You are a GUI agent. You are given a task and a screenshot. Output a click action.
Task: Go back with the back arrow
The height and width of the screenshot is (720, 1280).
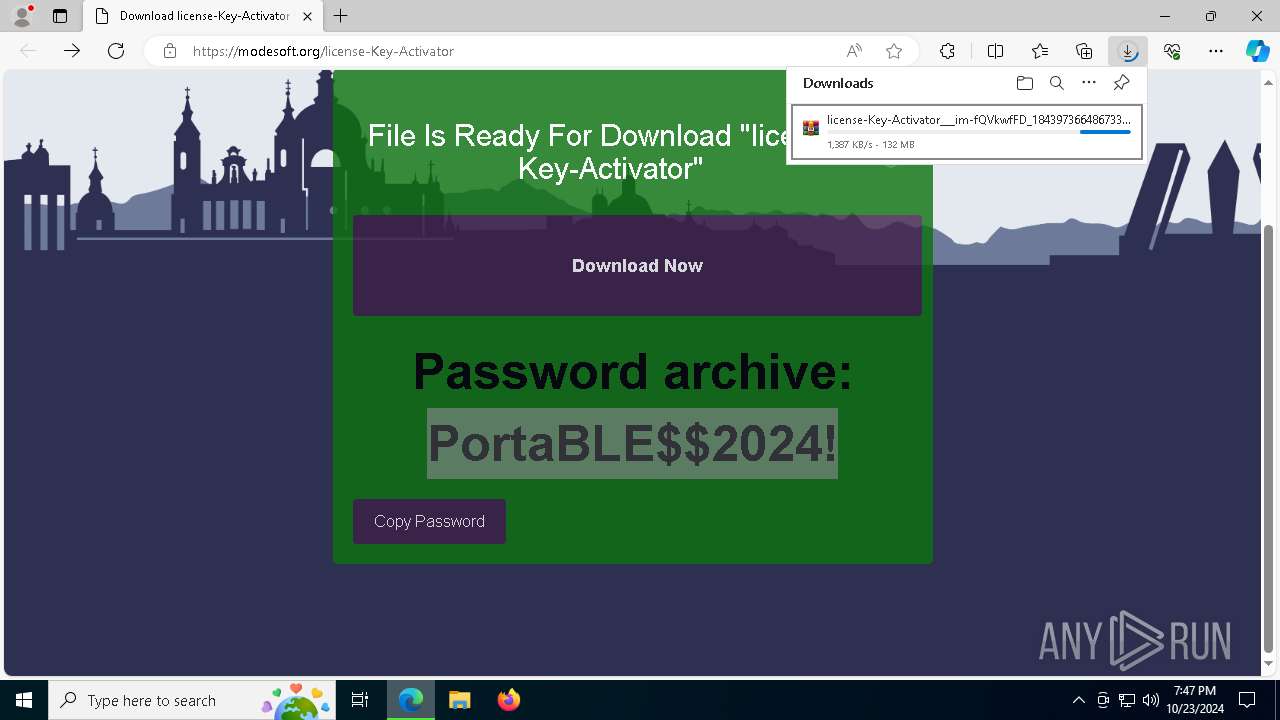28,51
